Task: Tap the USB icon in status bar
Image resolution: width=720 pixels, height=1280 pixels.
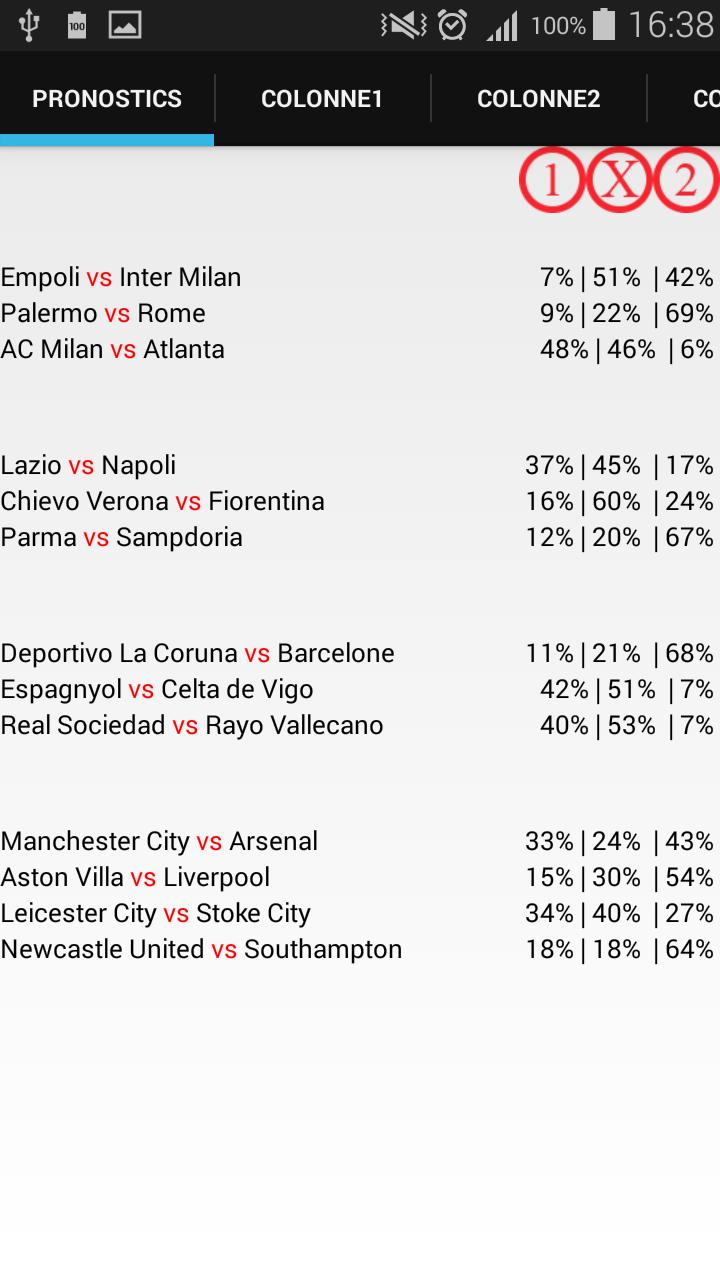Action: point(28,25)
